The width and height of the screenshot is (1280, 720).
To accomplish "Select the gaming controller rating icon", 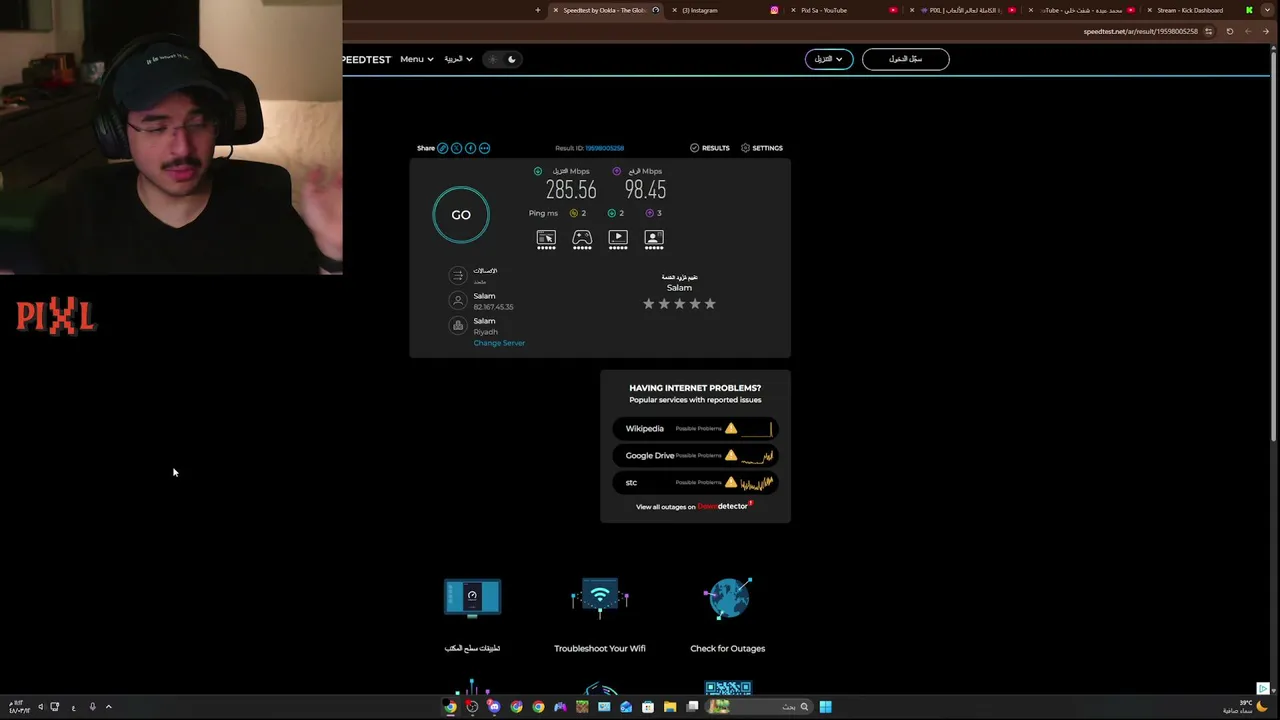I will pos(582,240).
